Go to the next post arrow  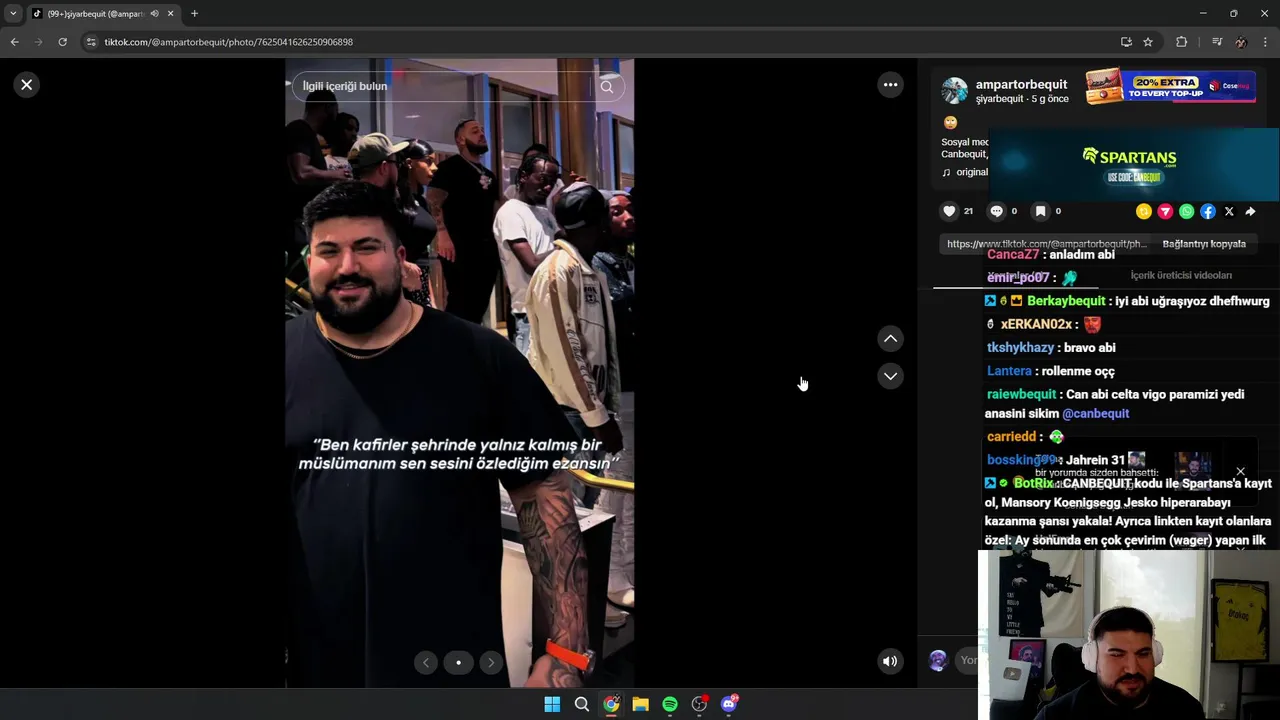890,376
